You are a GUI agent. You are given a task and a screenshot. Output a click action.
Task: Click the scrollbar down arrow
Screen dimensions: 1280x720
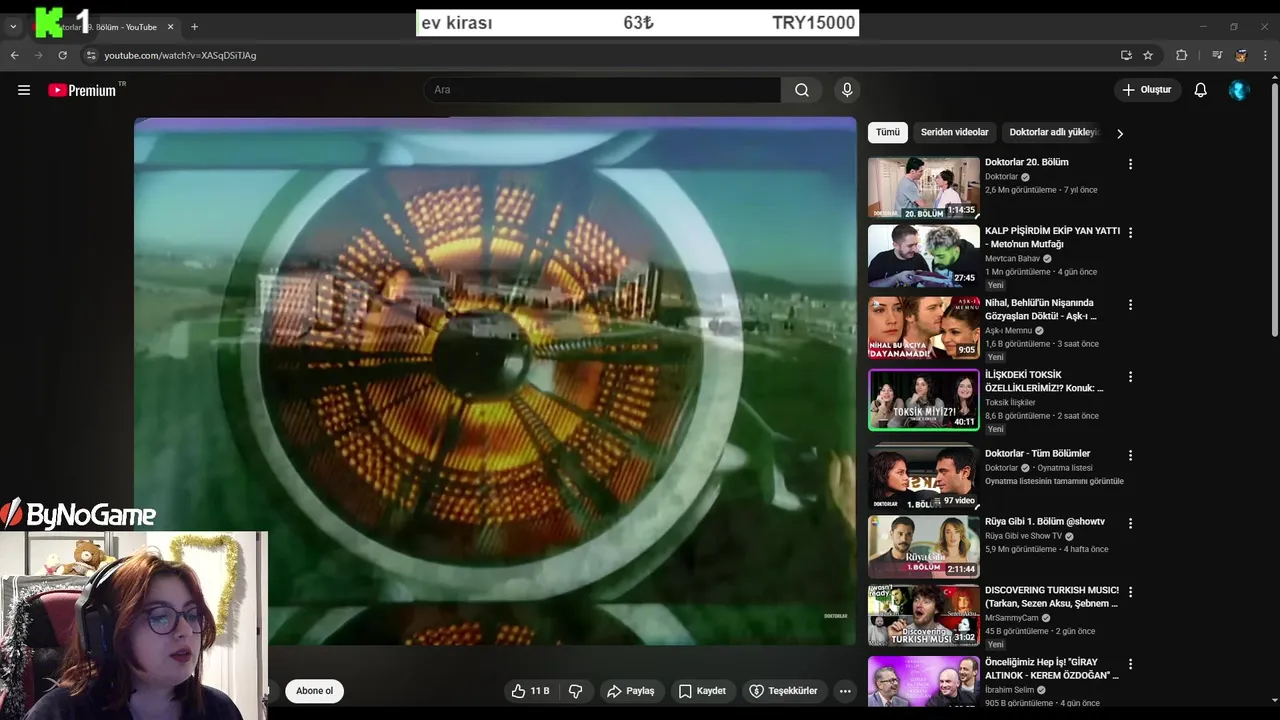1274,701
